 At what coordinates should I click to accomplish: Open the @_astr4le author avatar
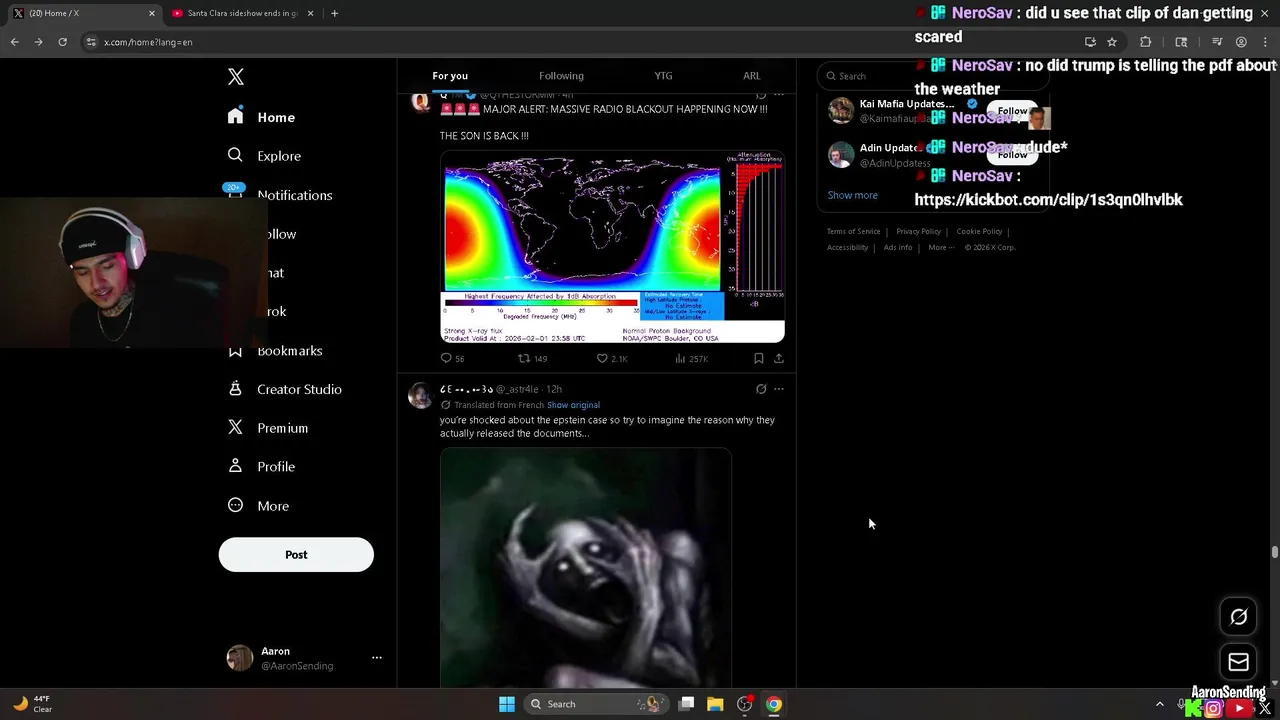point(420,395)
